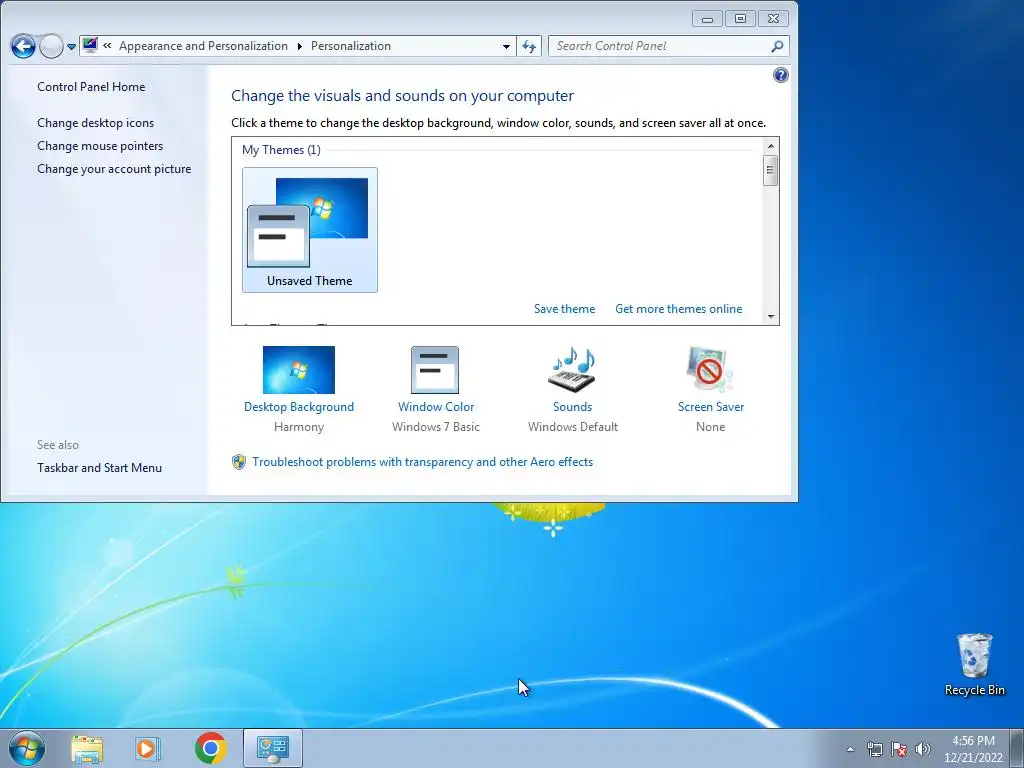Close the Personalization window
This screenshot has height=768, width=1024.
[774, 19]
